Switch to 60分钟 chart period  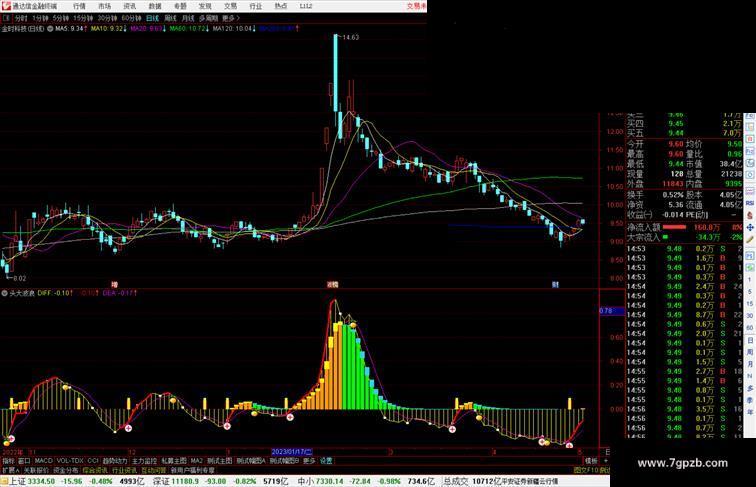point(131,18)
